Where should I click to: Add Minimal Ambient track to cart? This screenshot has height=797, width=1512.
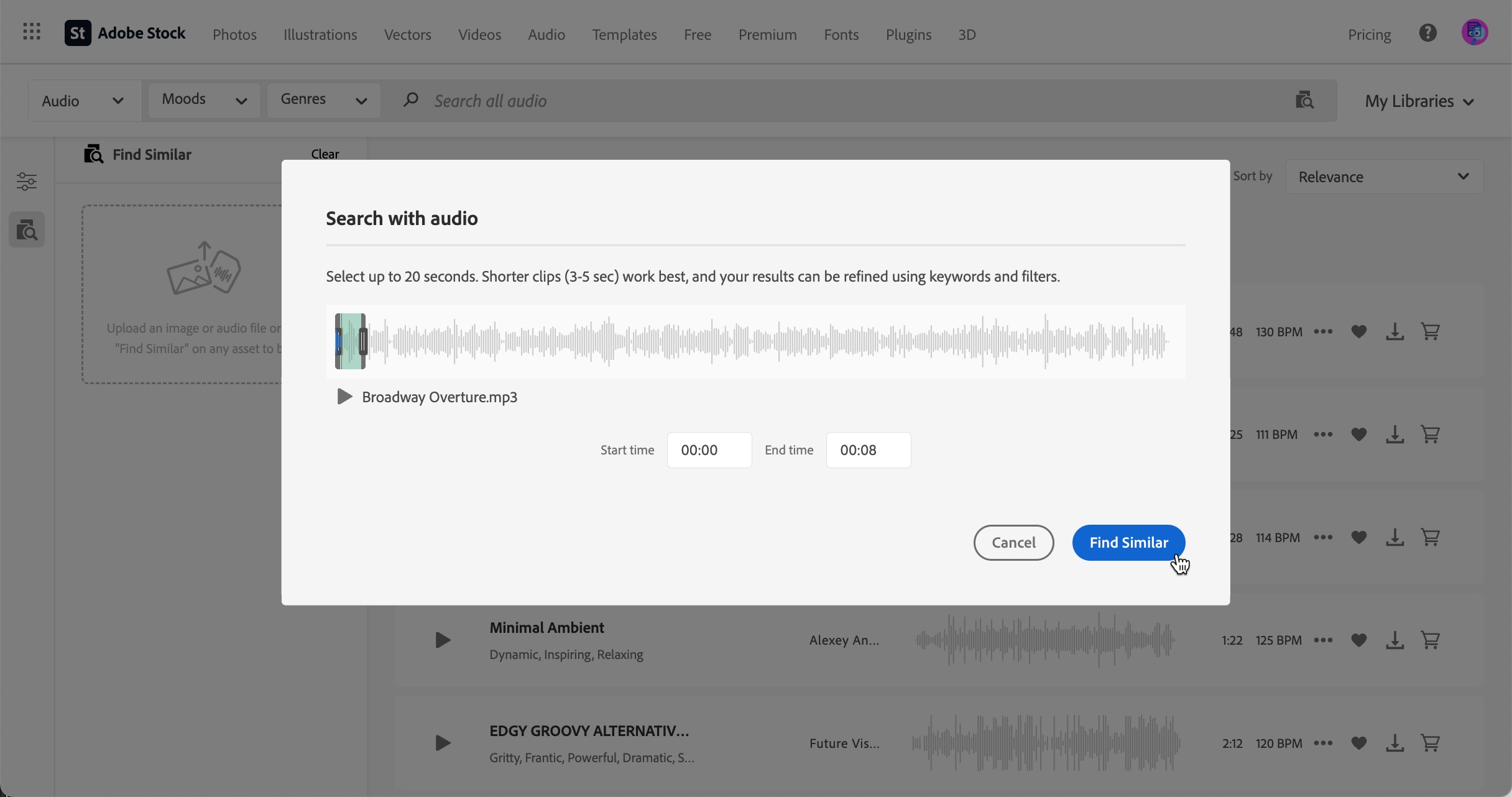click(x=1431, y=640)
